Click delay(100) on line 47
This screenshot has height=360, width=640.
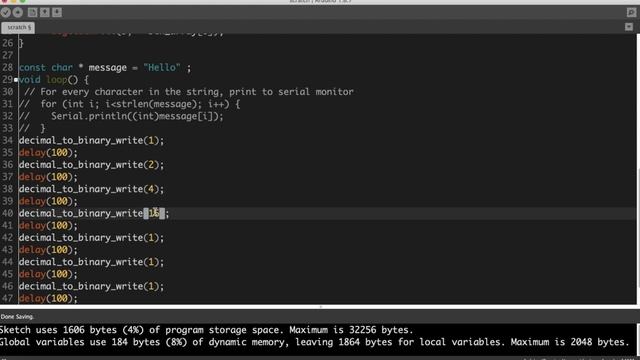[48, 298]
